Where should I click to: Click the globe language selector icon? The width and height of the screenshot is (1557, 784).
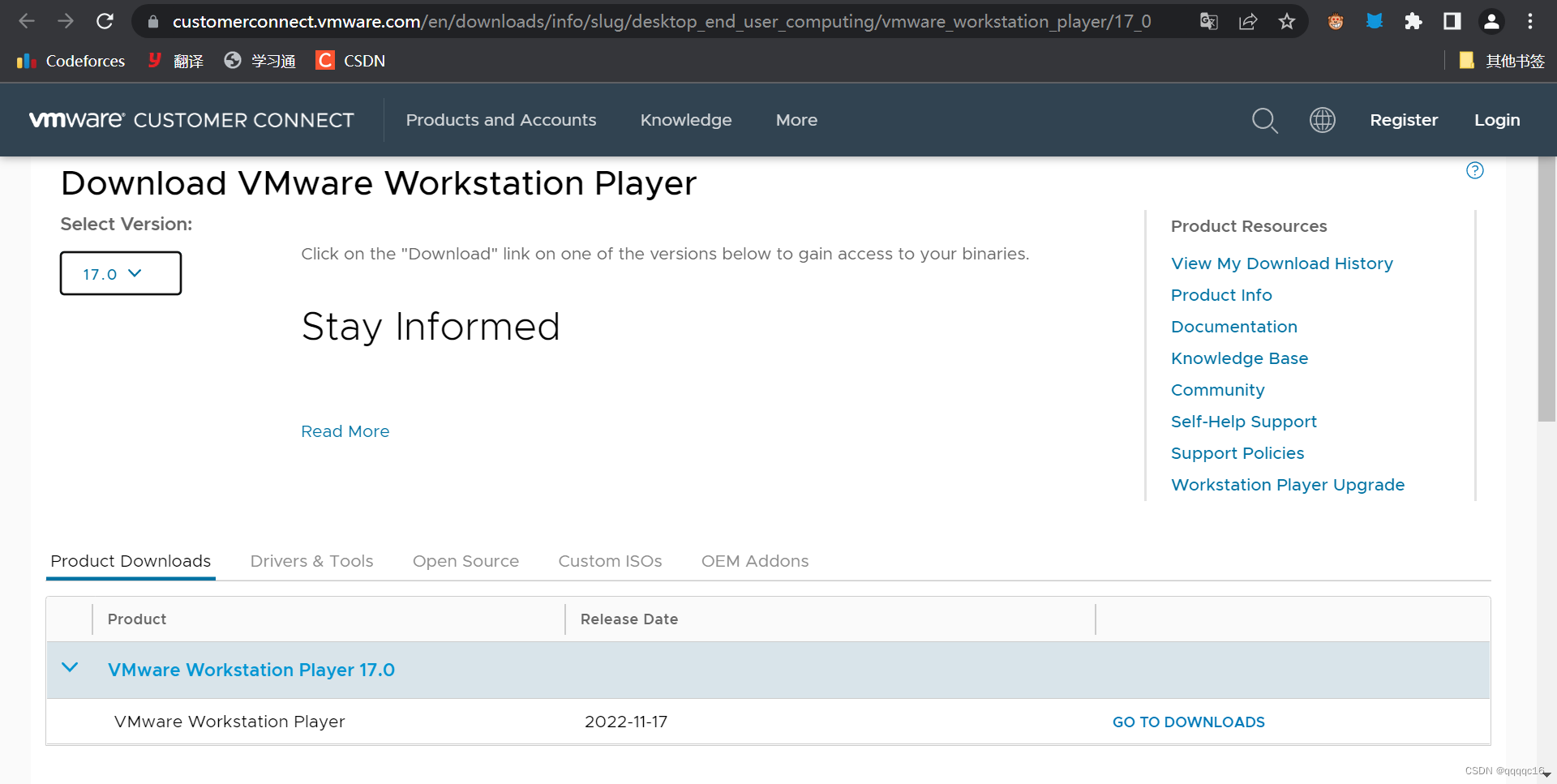(x=1322, y=120)
